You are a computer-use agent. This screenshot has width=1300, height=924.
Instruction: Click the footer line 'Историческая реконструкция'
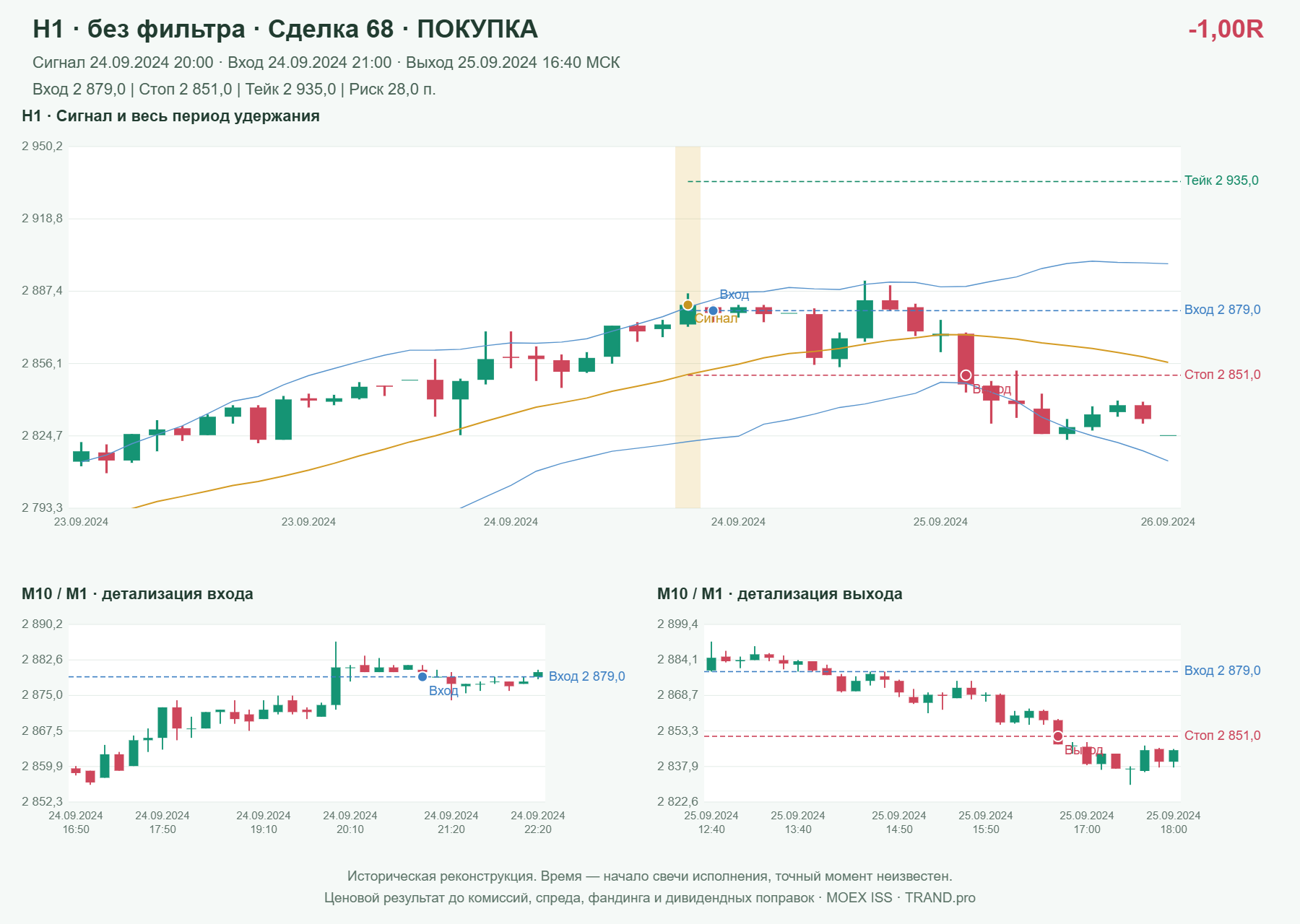pyautogui.click(x=650, y=876)
